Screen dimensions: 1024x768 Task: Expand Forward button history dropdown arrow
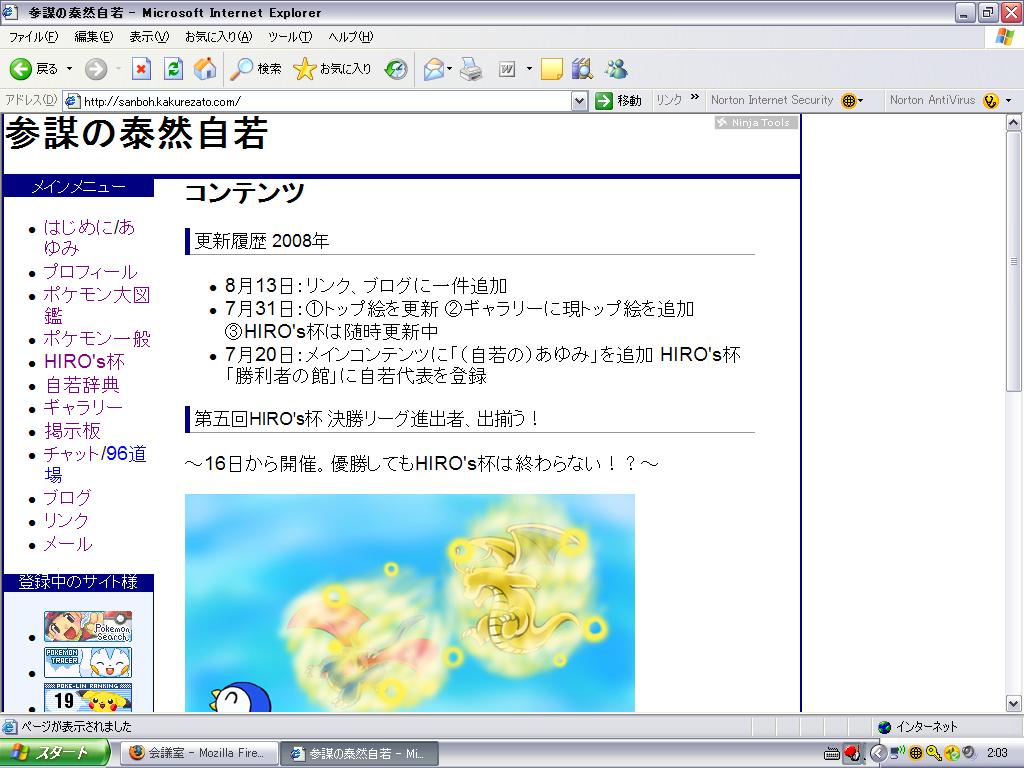click(x=118, y=69)
